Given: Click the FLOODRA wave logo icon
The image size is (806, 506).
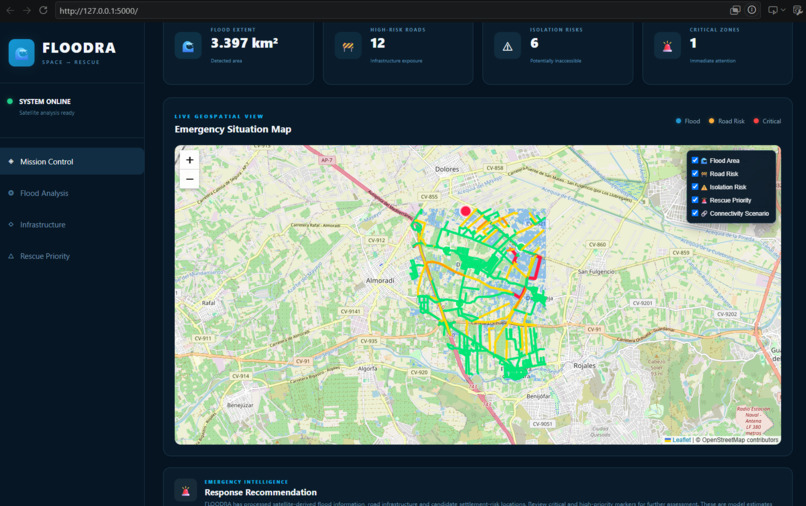Looking at the screenshot, I should click(x=22, y=53).
